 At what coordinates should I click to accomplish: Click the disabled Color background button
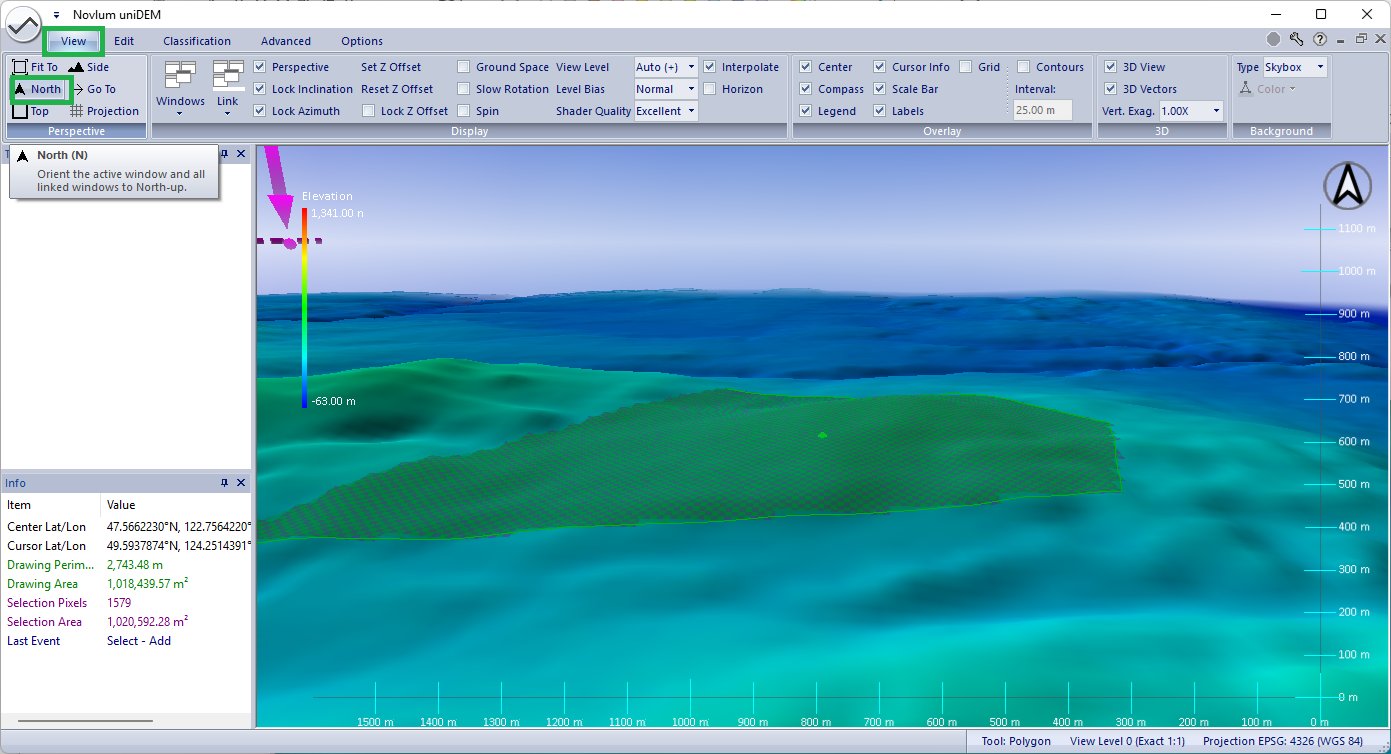[1267, 89]
